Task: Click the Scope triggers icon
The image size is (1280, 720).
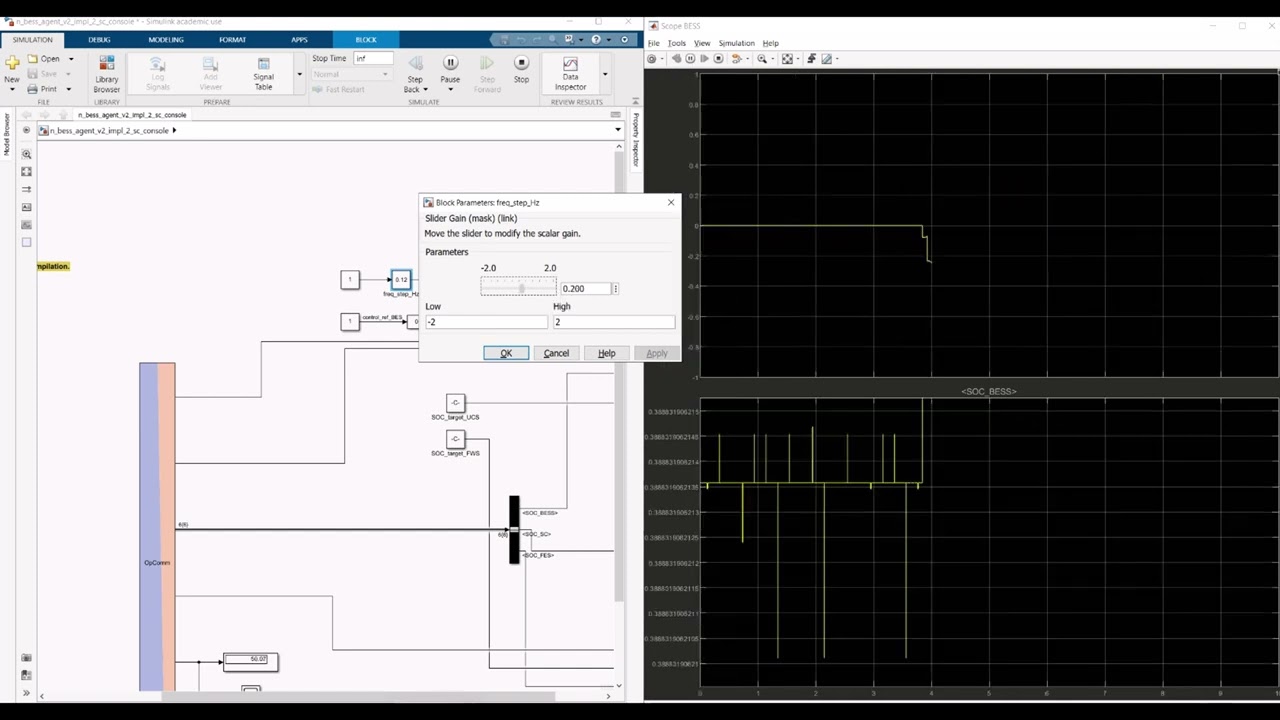Action: coord(811,59)
